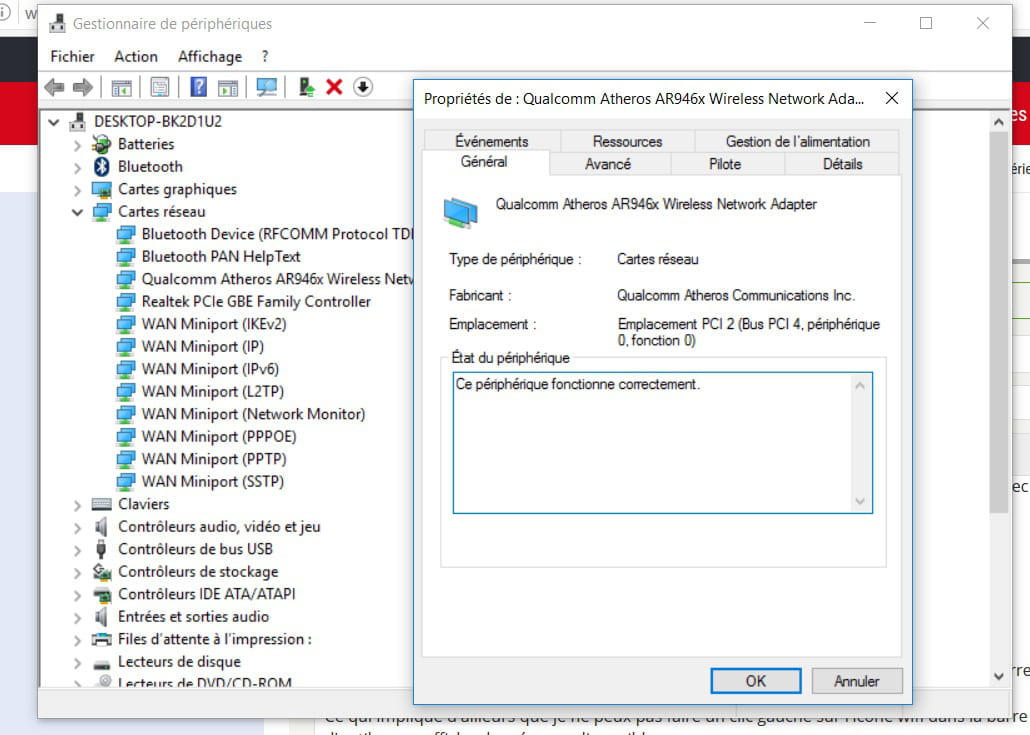Open the Pilote tab
This screenshot has height=735, width=1030.
tap(725, 164)
